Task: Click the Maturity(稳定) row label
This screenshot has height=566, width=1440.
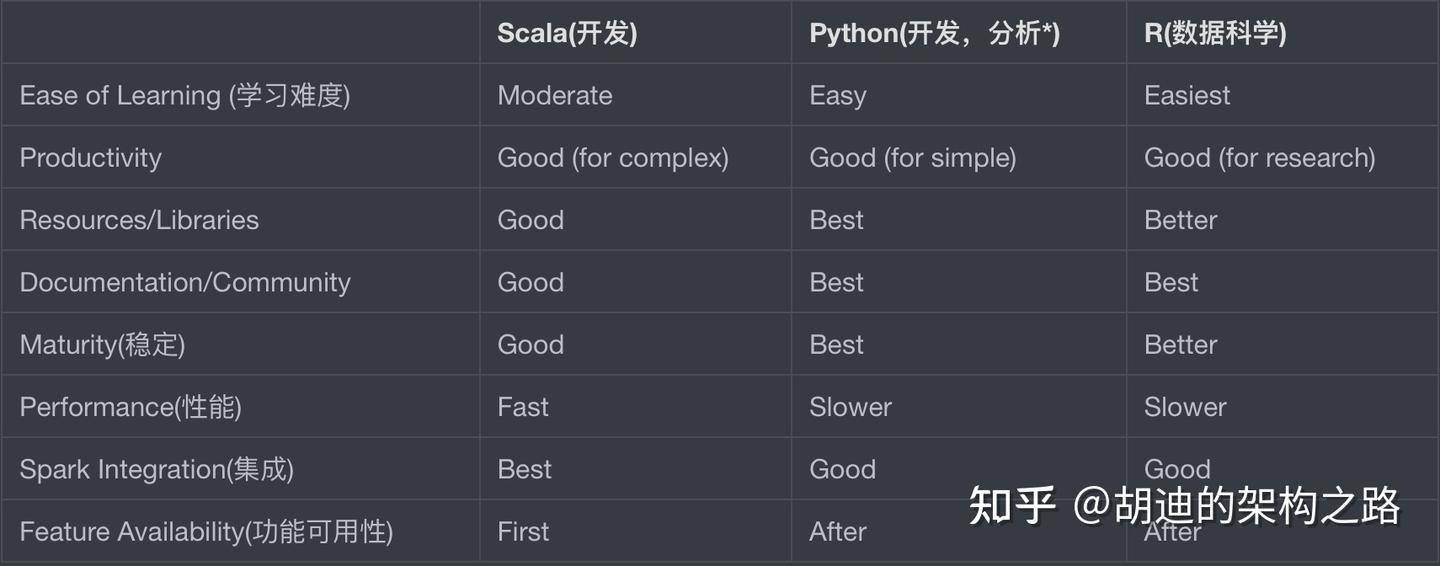Action: click(102, 345)
